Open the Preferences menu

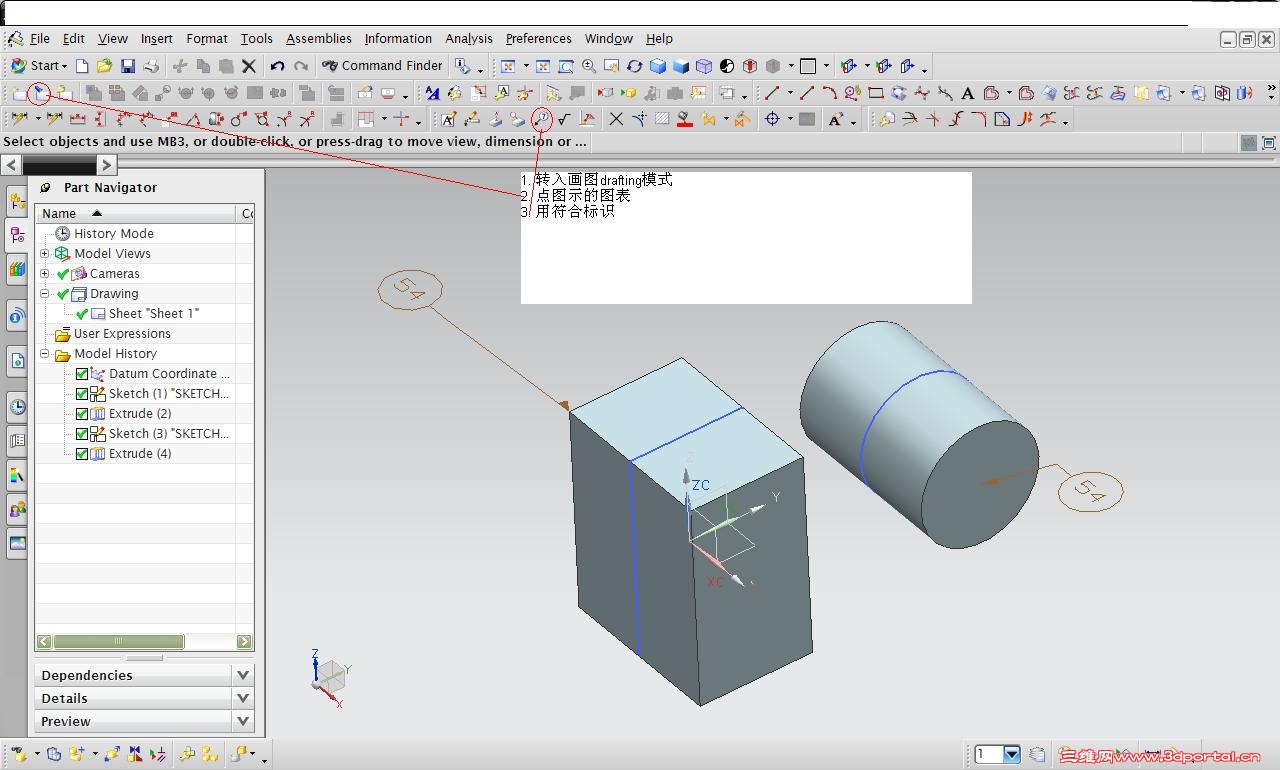(x=539, y=39)
